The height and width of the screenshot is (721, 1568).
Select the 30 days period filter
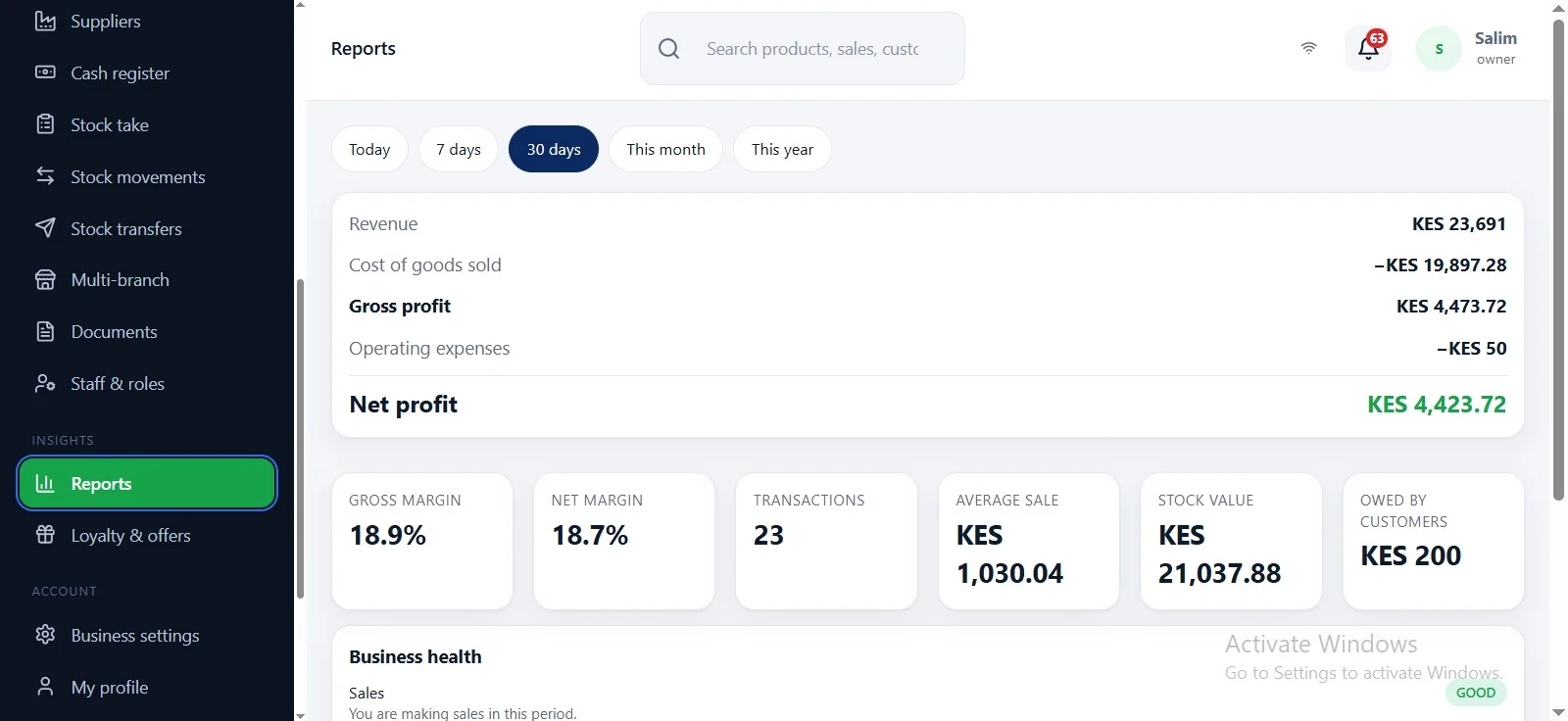(x=554, y=149)
